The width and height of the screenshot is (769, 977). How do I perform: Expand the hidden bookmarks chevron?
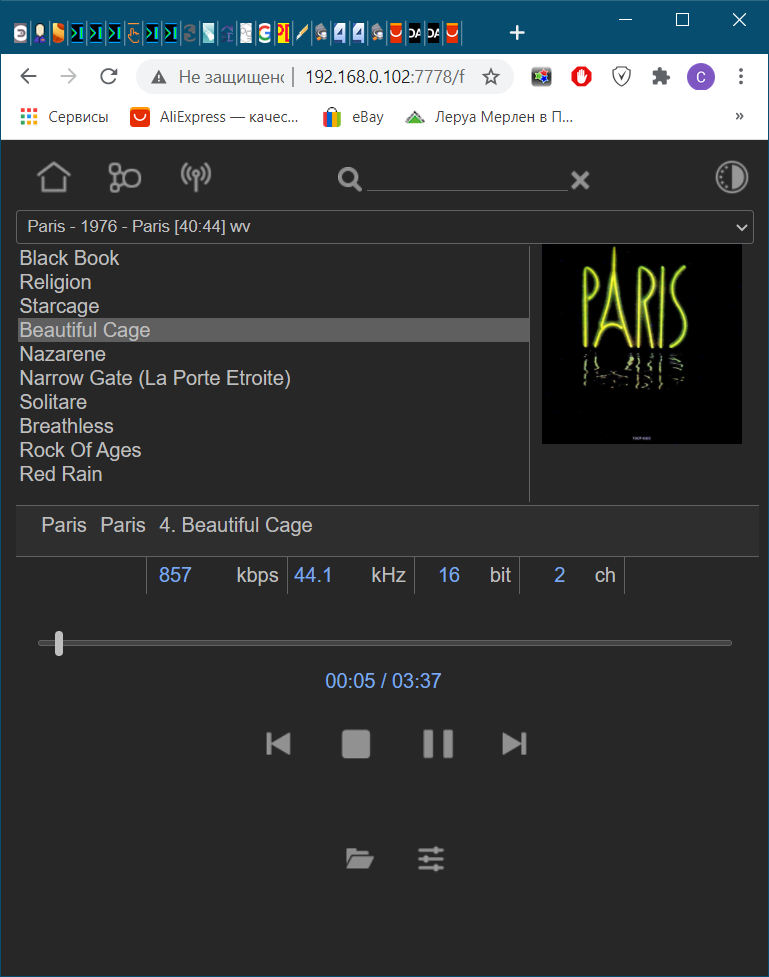pos(739,116)
